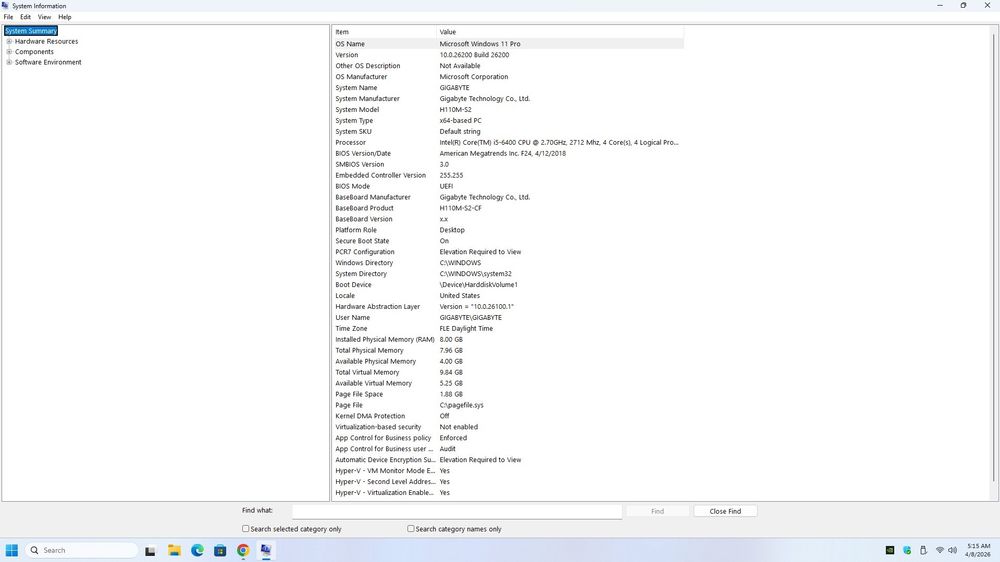
Task: Select the User Name row label
Action: (x=353, y=318)
